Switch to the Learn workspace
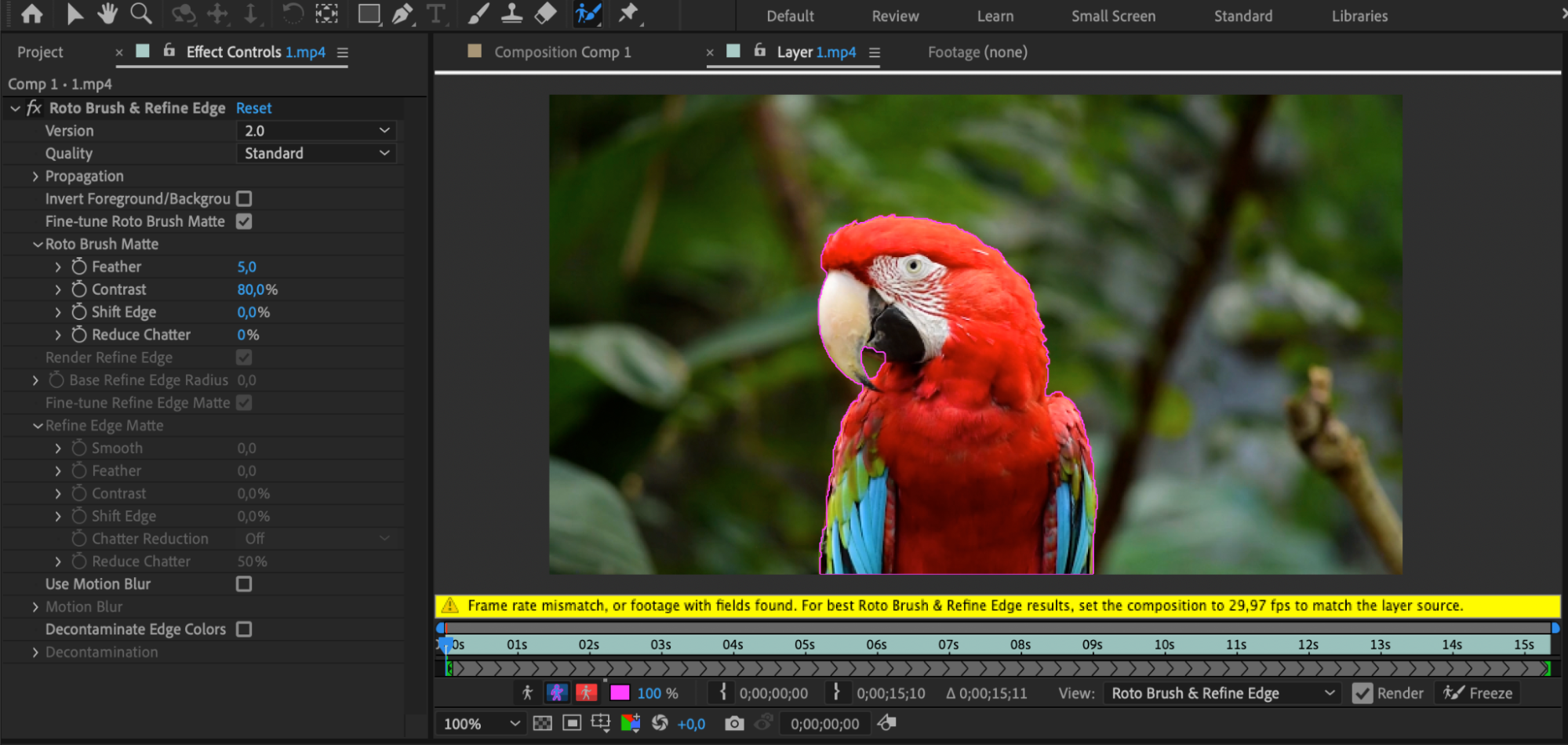This screenshot has height=745, width=1568. (995, 16)
